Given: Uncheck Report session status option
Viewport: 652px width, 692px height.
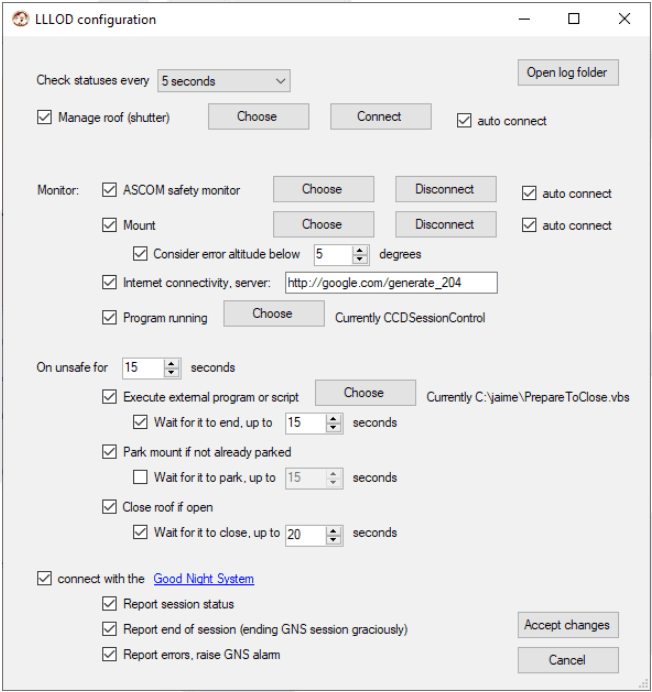Looking at the screenshot, I should (x=109, y=603).
